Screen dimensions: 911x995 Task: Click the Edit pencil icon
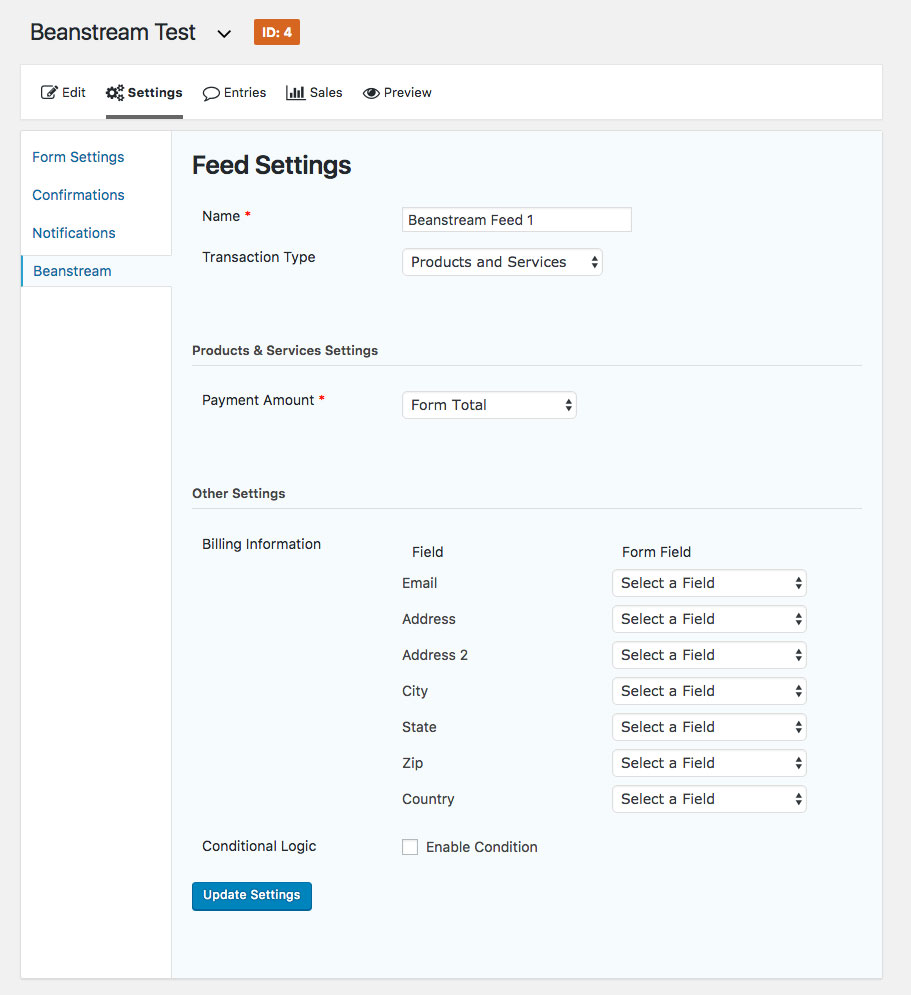pos(49,93)
